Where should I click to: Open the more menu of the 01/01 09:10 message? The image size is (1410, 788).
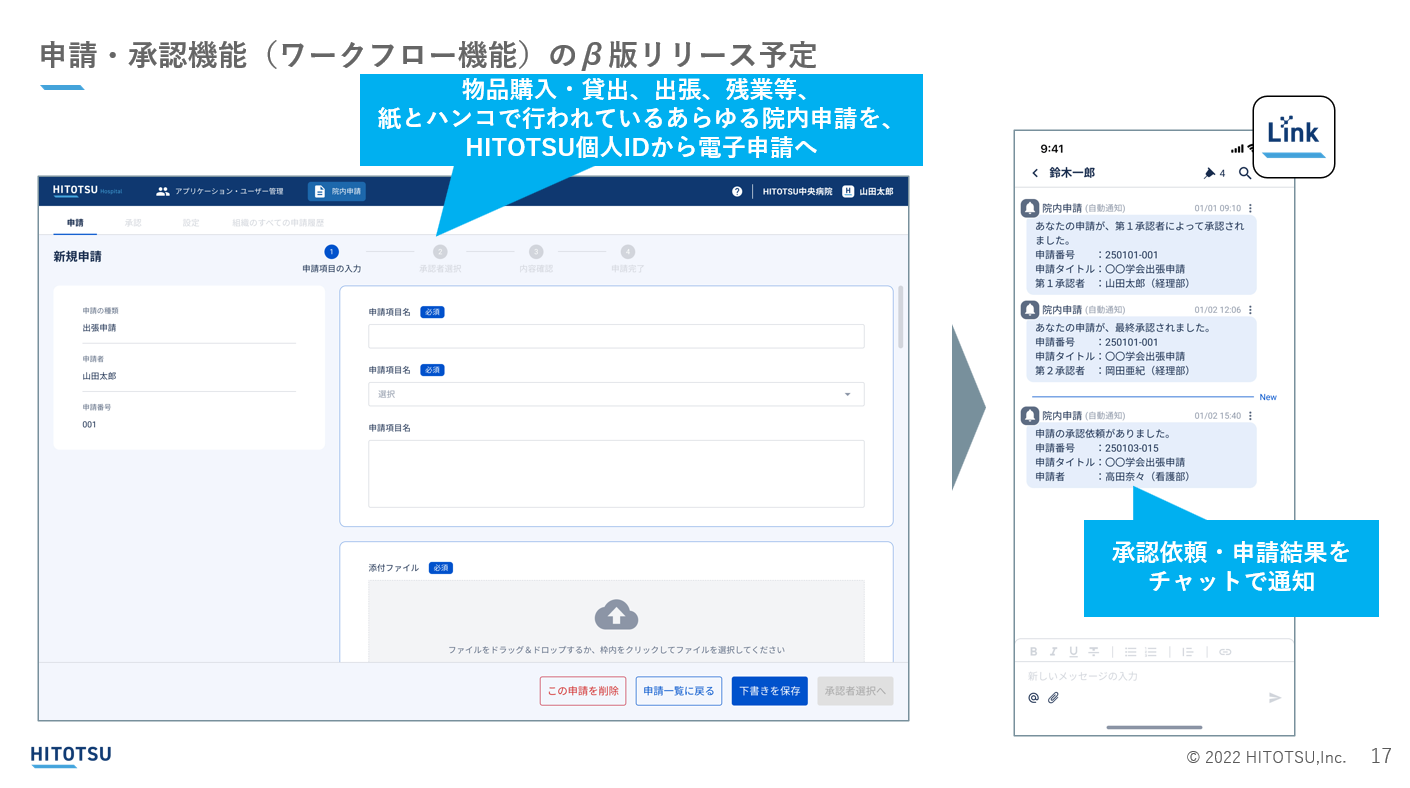[1250, 208]
